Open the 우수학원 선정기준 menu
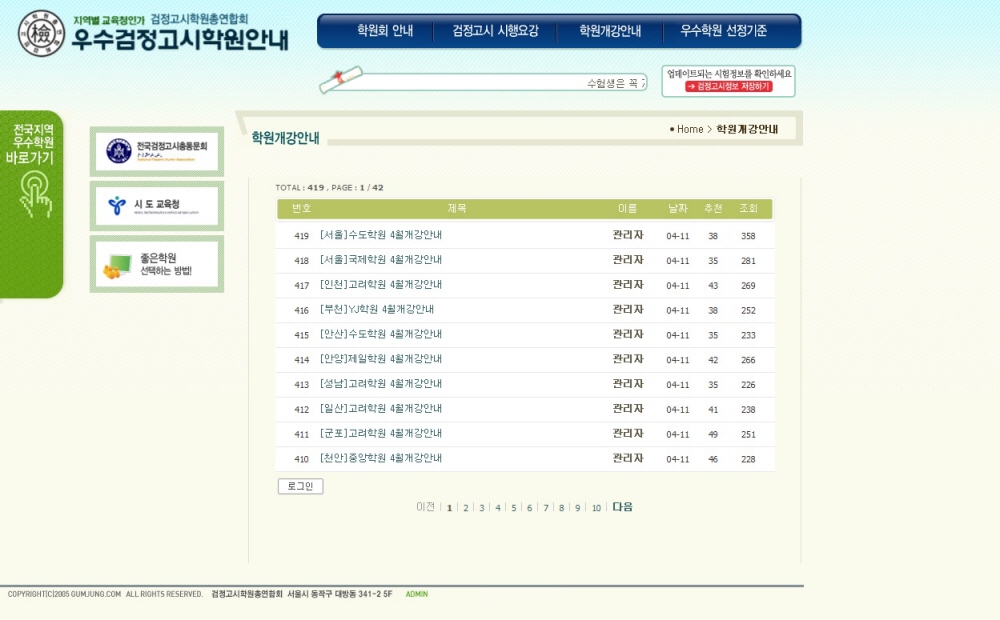Screen dimensions: 1000x620 tap(723, 31)
